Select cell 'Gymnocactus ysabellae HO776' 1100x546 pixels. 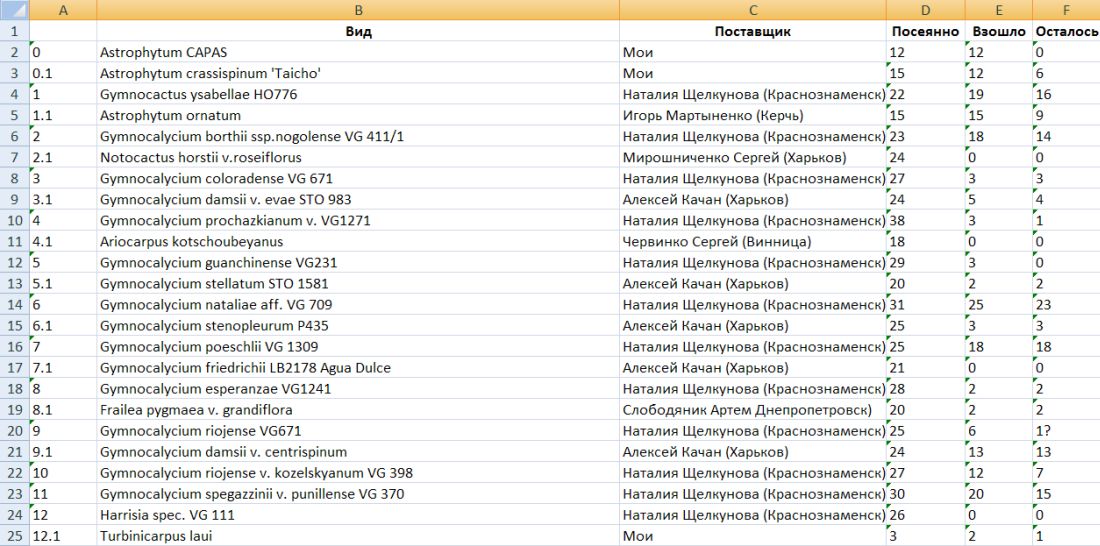358,94
